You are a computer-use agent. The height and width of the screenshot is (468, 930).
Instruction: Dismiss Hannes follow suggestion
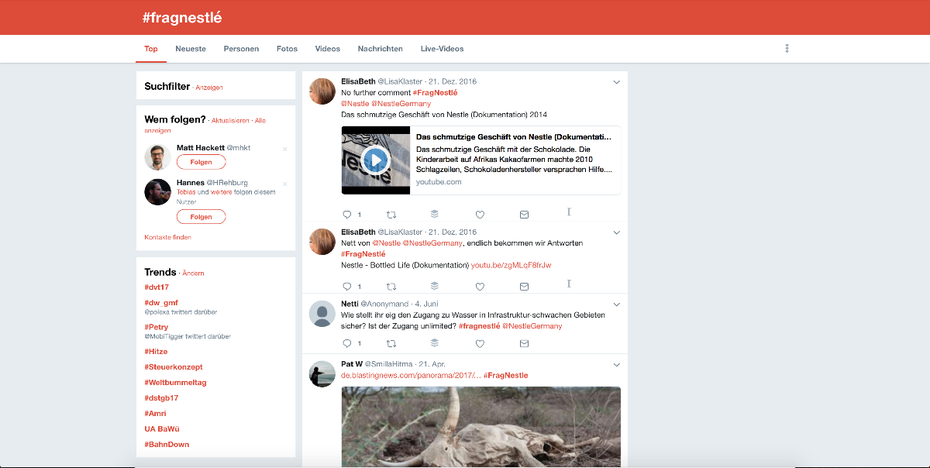tap(285, 184)
